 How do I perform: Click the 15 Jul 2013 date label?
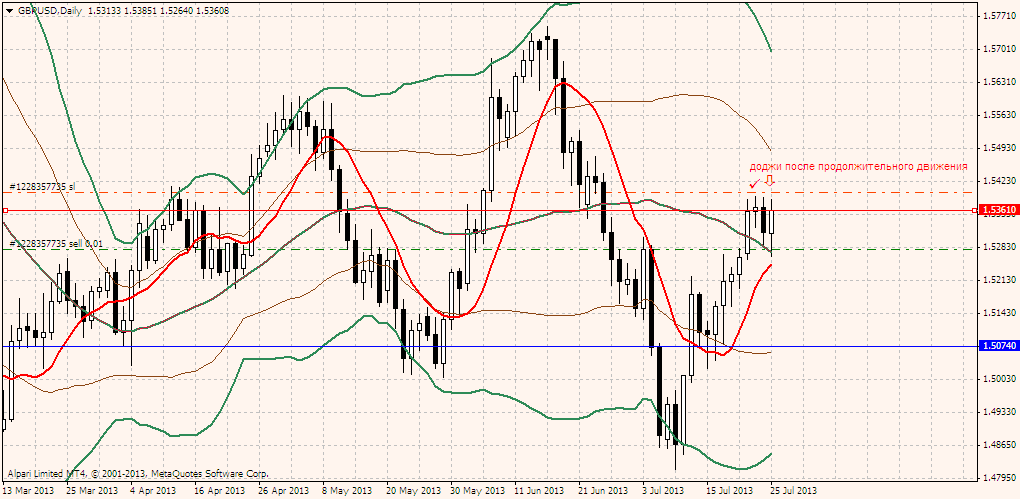click(x=729, y=490)
